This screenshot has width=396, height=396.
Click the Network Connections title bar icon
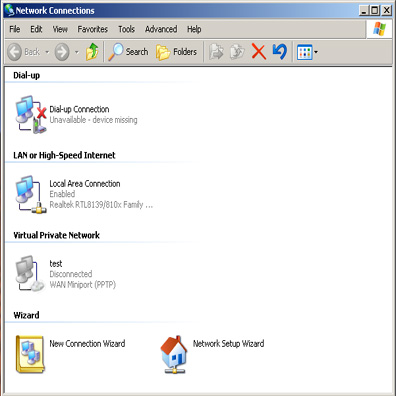pyautogui.click(x=9, y=10)
